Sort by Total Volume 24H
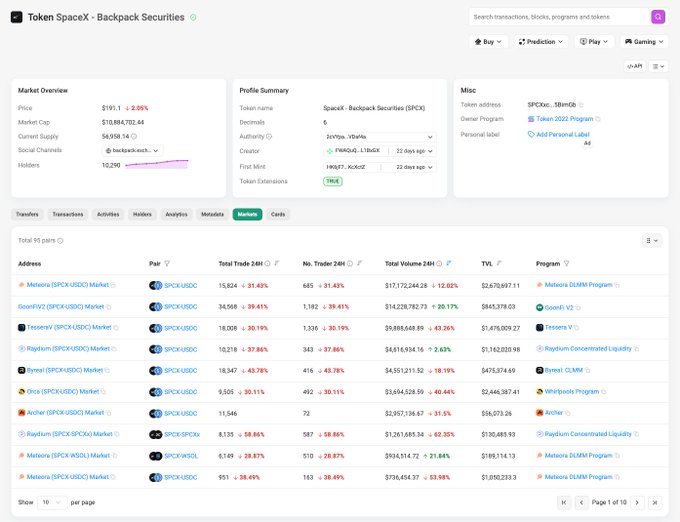This screenshot has height=522, width=680. pos(449,263)
